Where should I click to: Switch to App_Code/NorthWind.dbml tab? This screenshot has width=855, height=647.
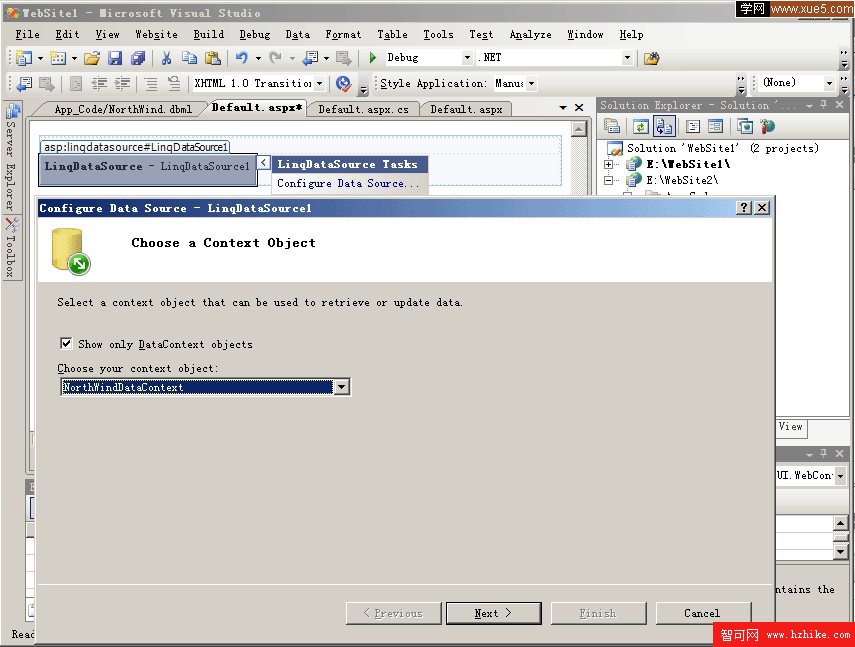click(x=123, y=109)
